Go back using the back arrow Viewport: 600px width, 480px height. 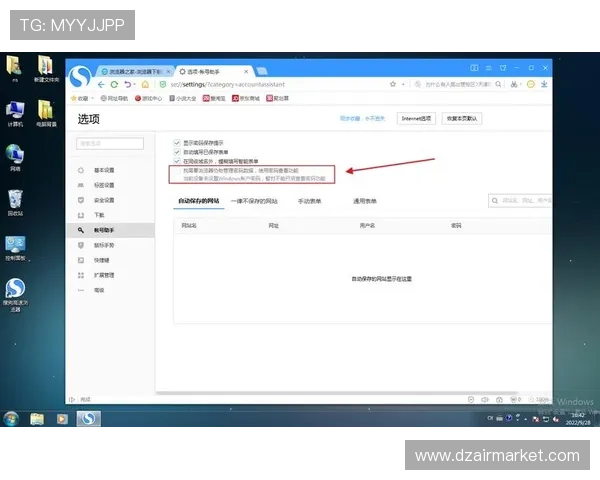click(101, 85)
